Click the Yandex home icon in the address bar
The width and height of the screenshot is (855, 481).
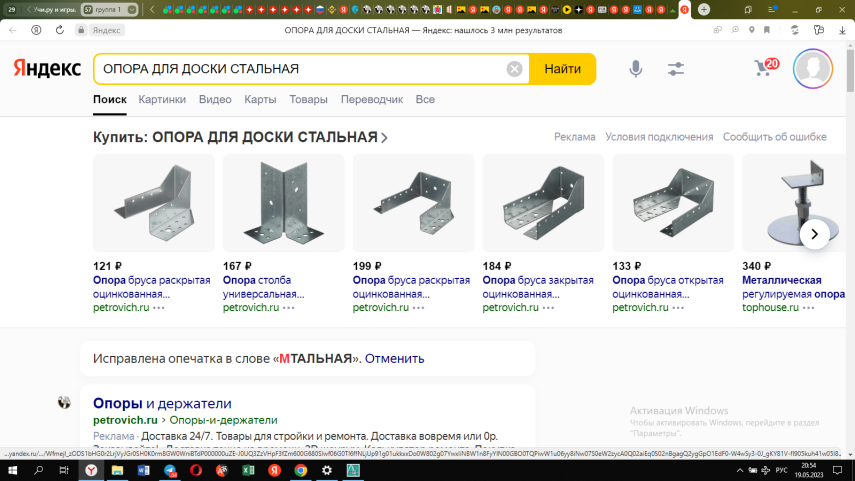click(x=36, y=30)
